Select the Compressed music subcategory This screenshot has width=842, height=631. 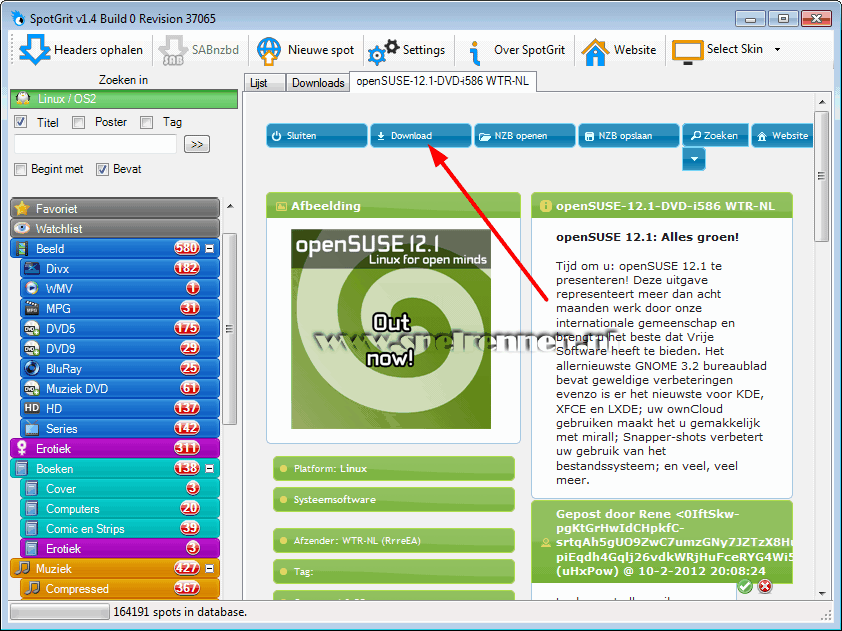coord(120,589)
